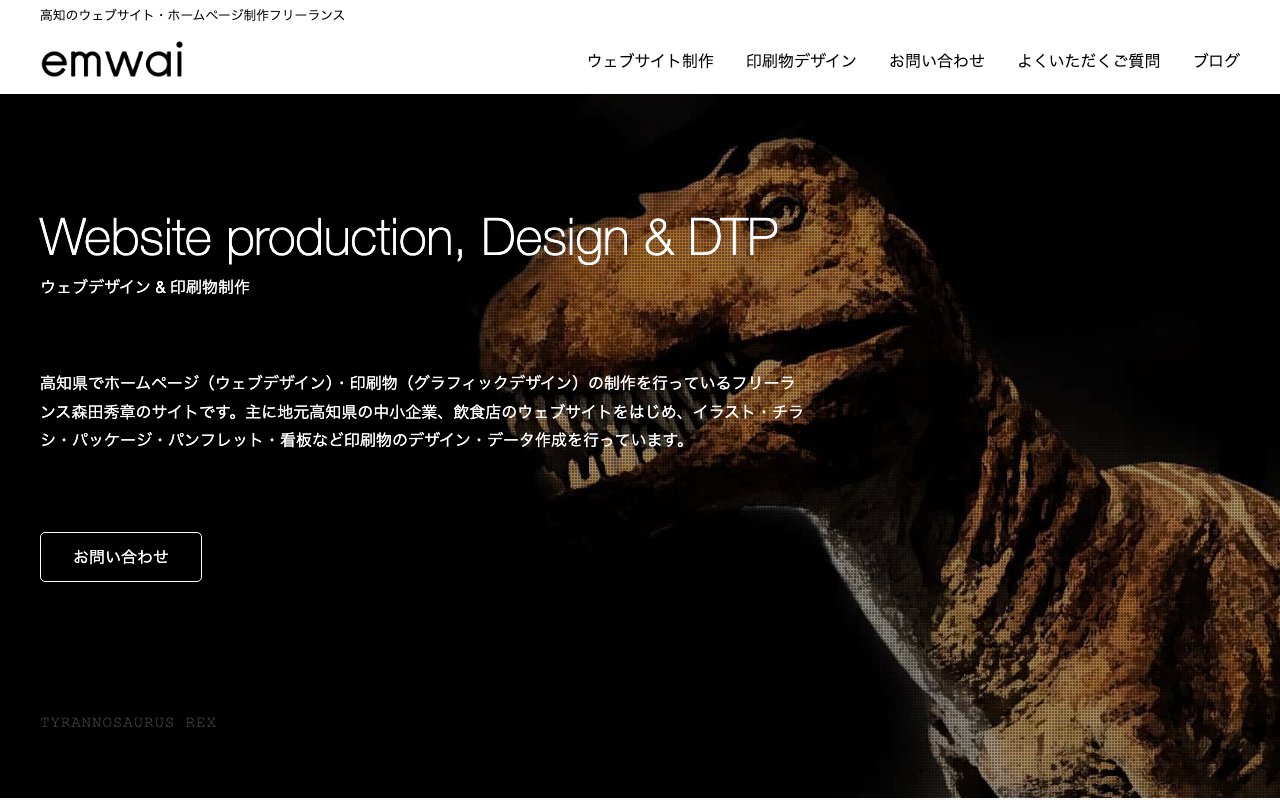Viewport: 1280px width, 800px height.
Task: Open the ウェブサイト制作 menu item
Action: pos(650,61)
